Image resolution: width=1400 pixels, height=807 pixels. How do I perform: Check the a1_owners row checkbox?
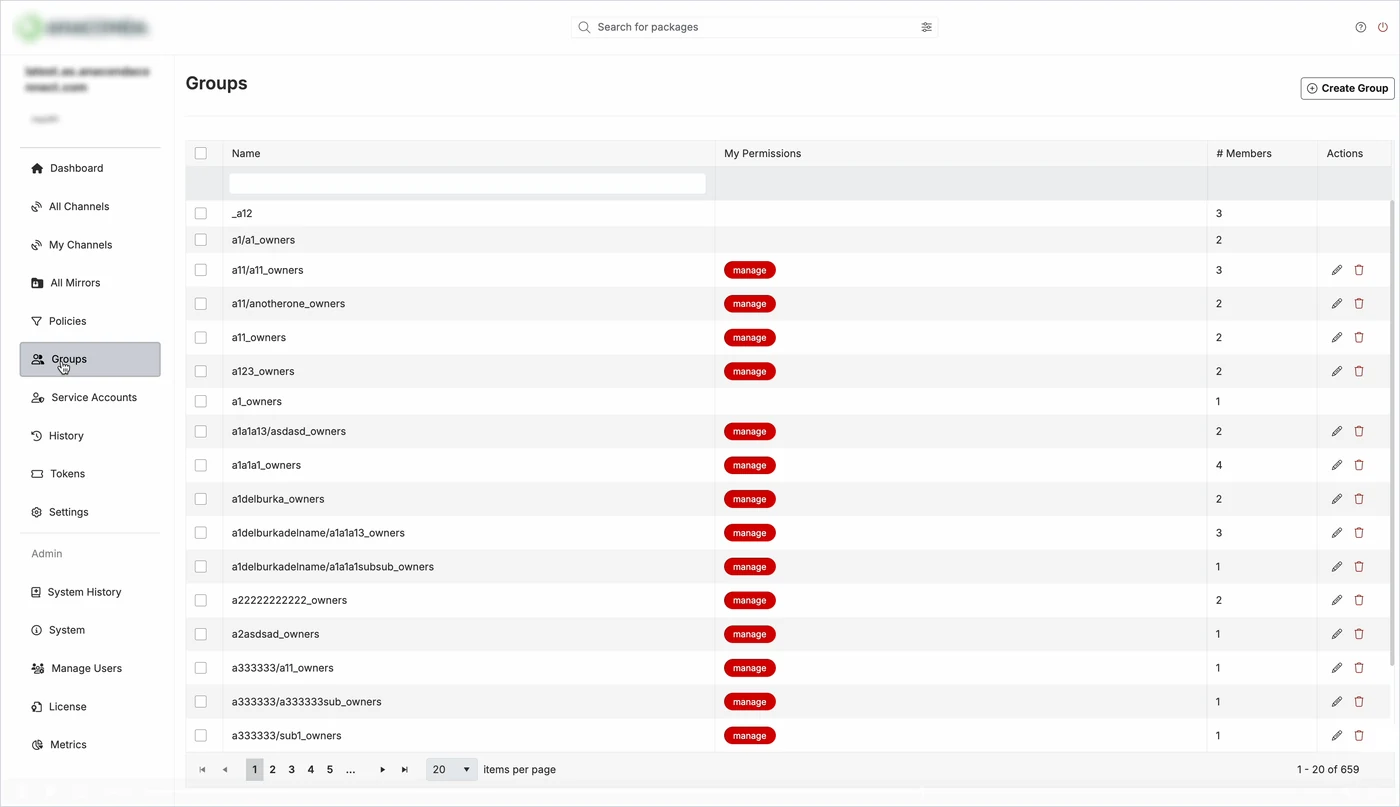(x=201, y=401)
